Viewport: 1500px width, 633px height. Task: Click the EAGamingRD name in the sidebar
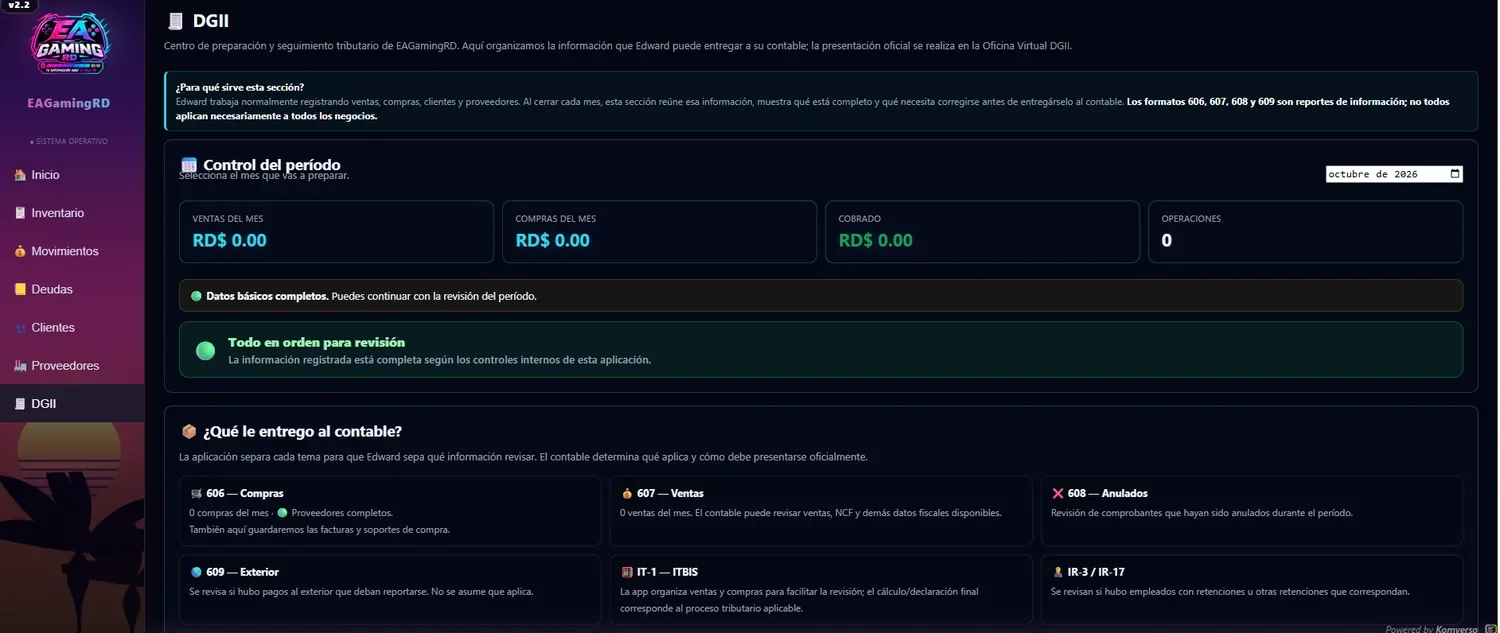click(x=69, y=103)
